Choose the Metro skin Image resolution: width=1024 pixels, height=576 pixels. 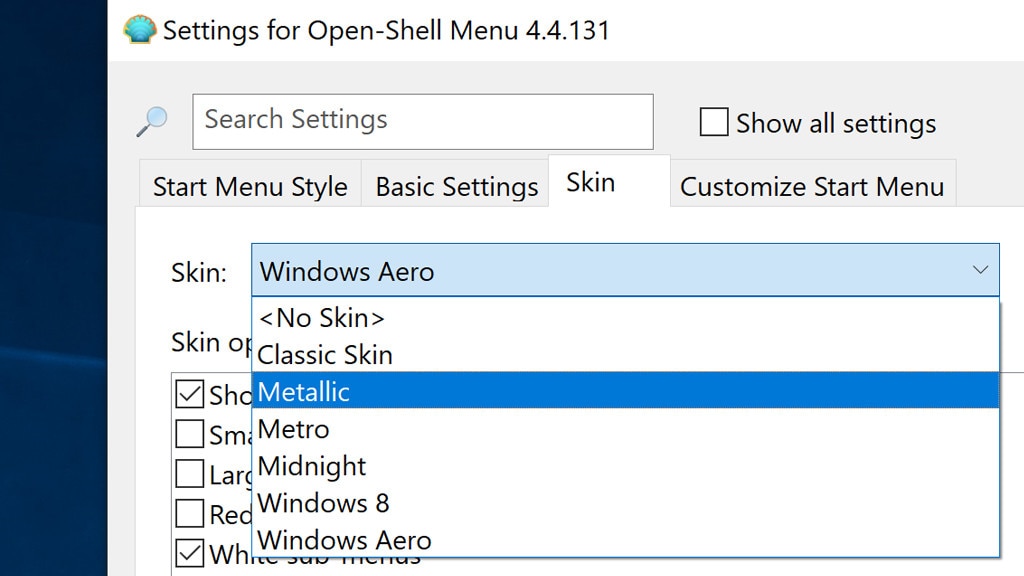tap(293, 429)
